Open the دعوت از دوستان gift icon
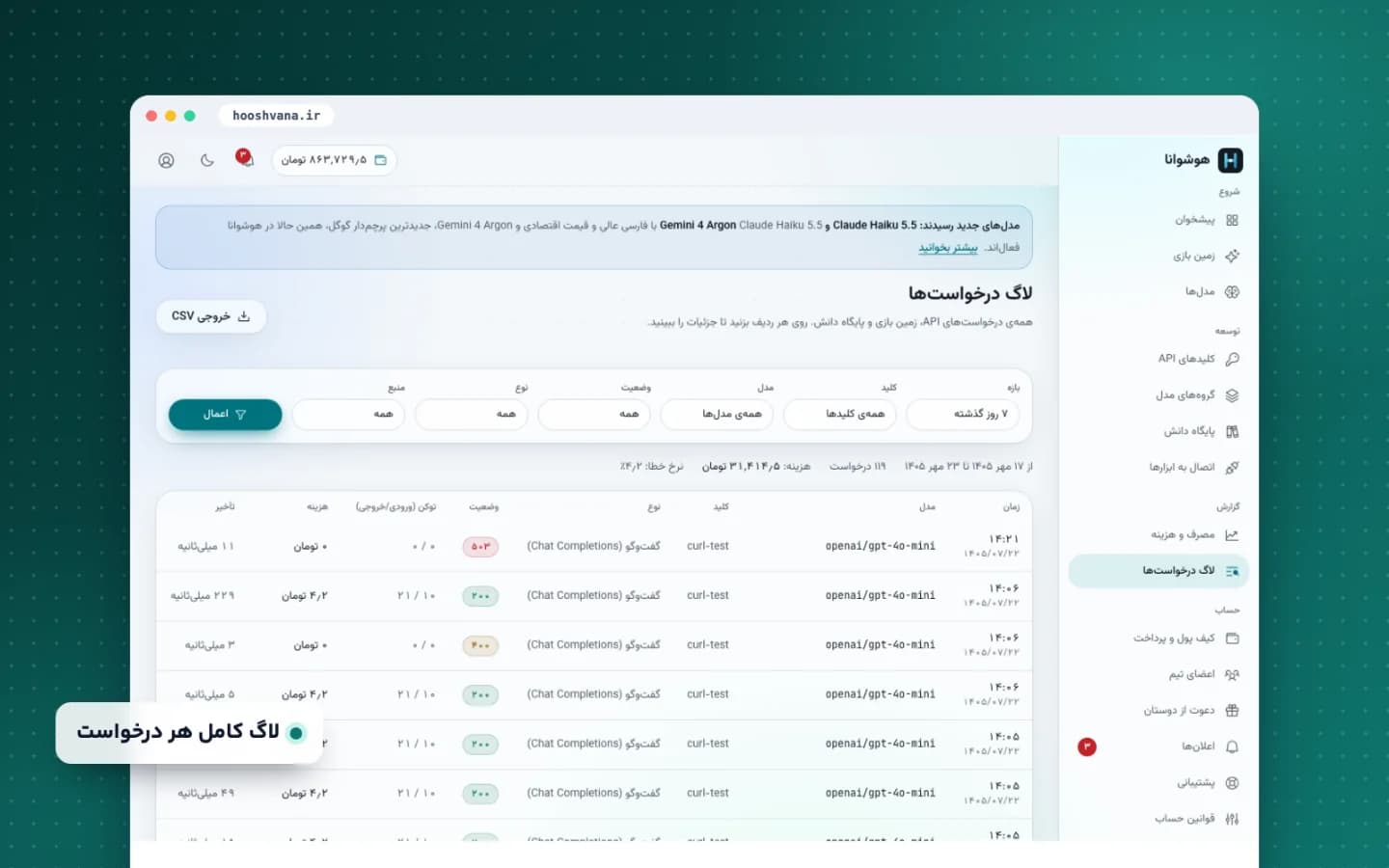1389x868 pixels. tap(1232, 710)
